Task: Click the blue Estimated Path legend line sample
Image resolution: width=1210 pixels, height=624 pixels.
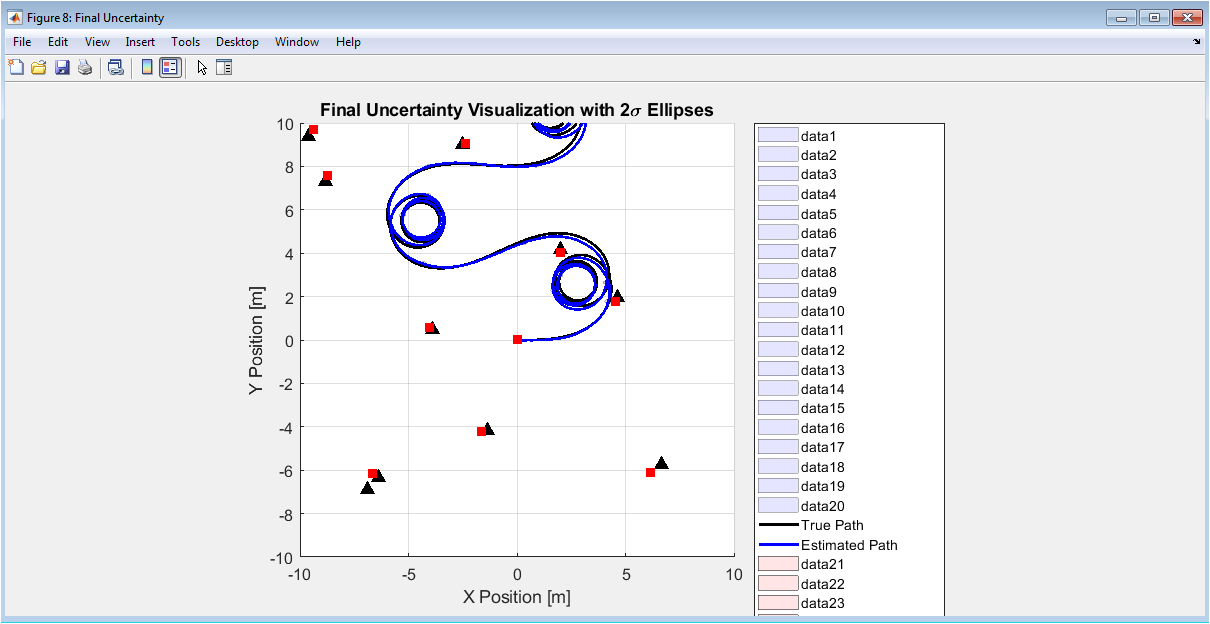Action: click(778, 545)
